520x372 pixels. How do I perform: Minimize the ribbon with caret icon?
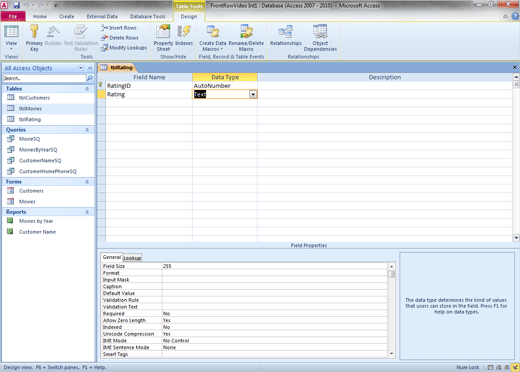pos(506,16)
